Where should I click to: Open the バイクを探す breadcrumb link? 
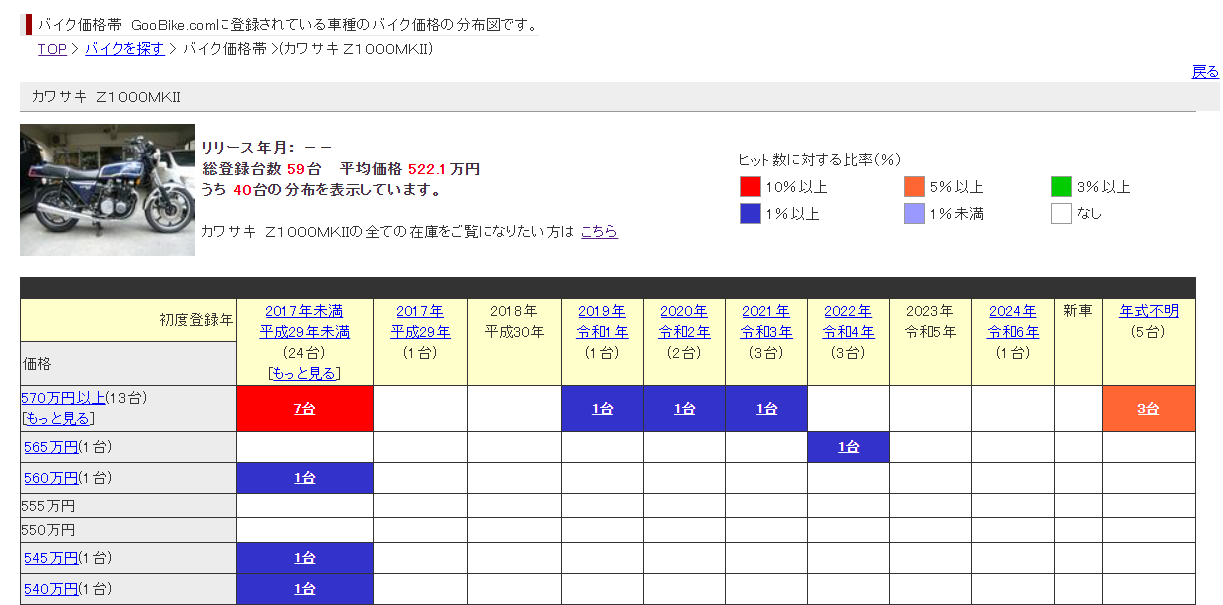coord(125,48)
